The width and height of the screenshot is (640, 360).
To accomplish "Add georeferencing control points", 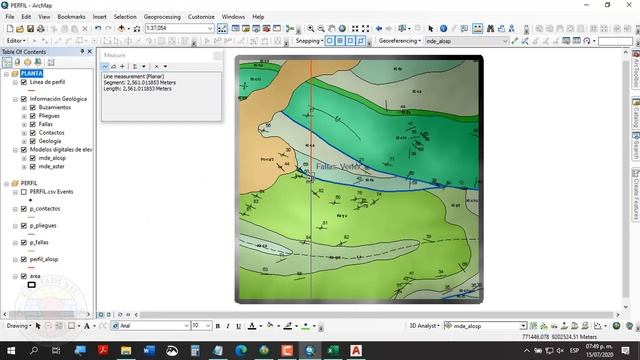I will [515, 41].
